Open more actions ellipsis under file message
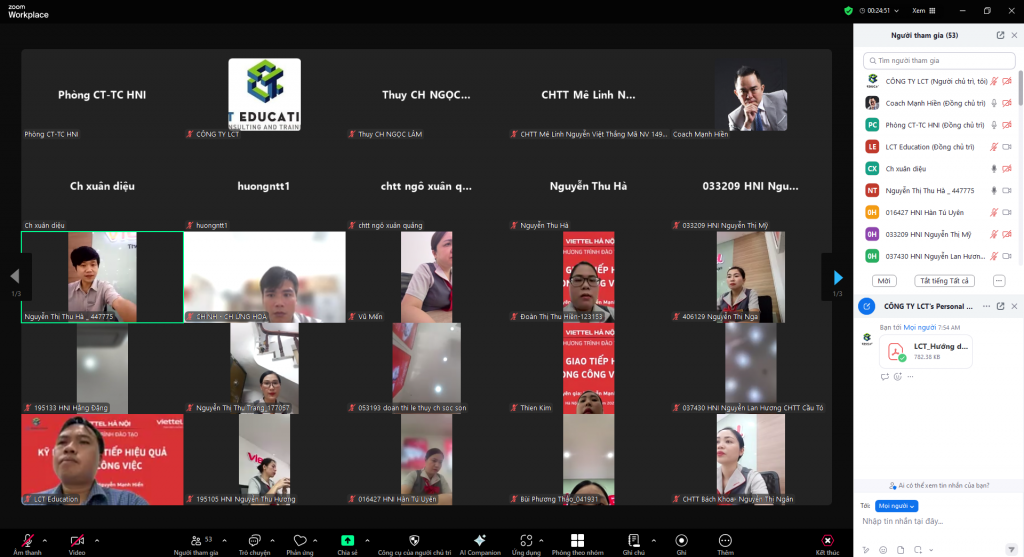 click(910, 377)
